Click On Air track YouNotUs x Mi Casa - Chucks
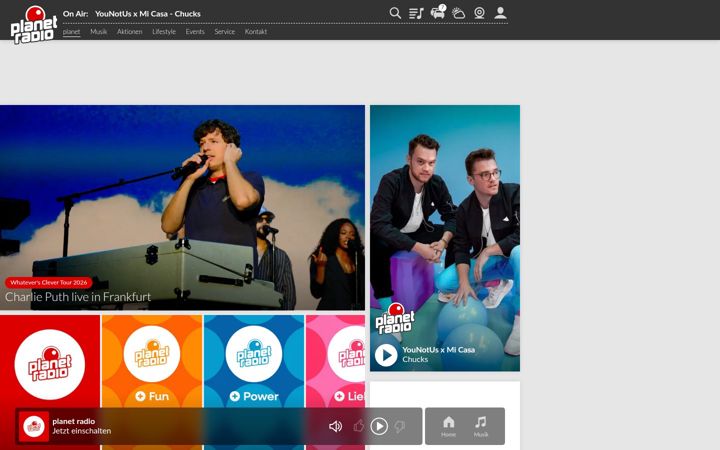Screen dimensions: 720x450 click(x=147, y=14)
